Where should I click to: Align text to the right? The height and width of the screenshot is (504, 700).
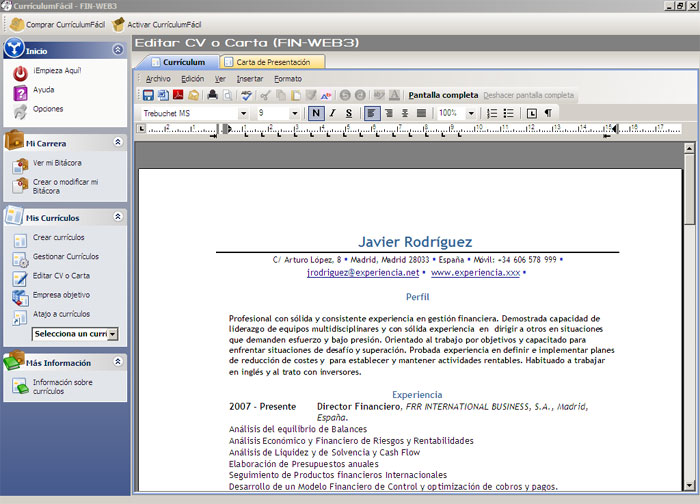coord(388,113)
